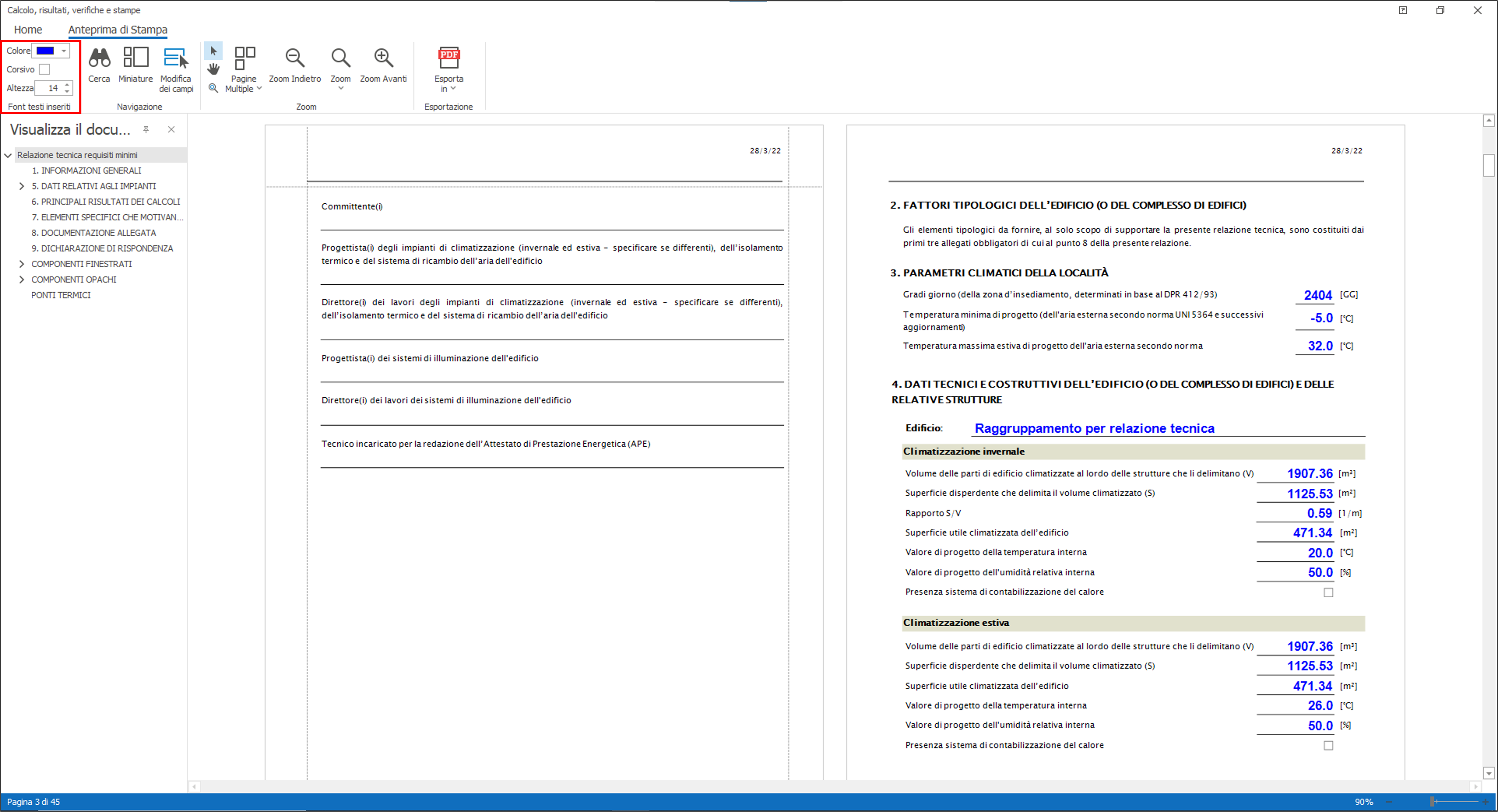The height and width of the screenshot is (812, 1498).
Task: Select the hand pan tool
Action: pos(214,69)
